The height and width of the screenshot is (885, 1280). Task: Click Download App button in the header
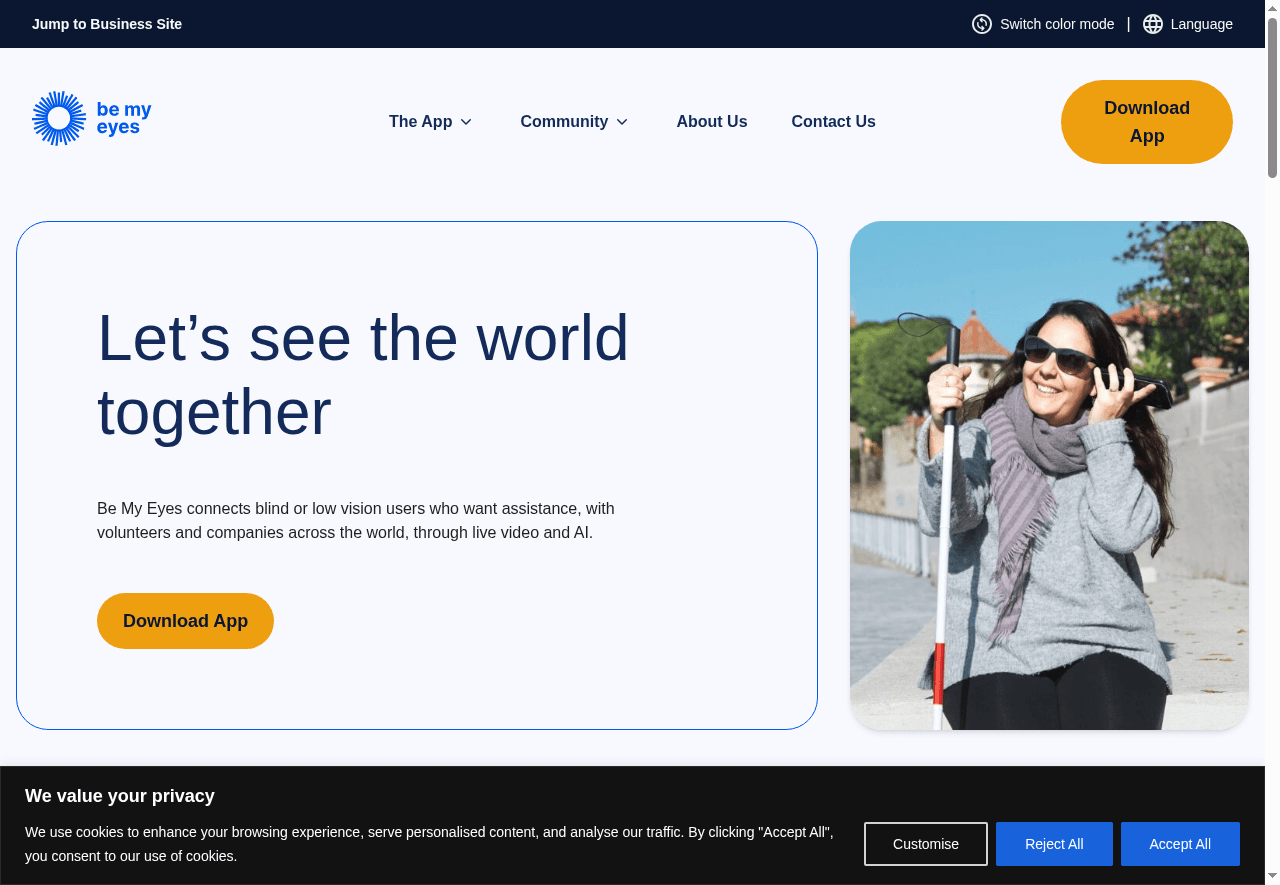(x=1146, y=122)
